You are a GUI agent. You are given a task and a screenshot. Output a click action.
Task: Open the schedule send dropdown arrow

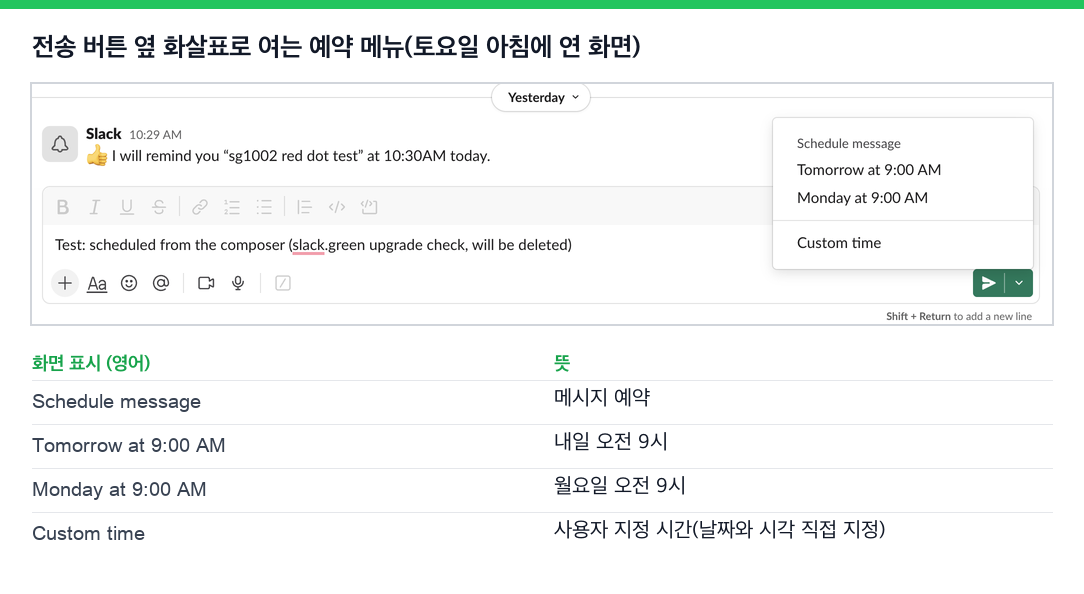[1019, 283]
